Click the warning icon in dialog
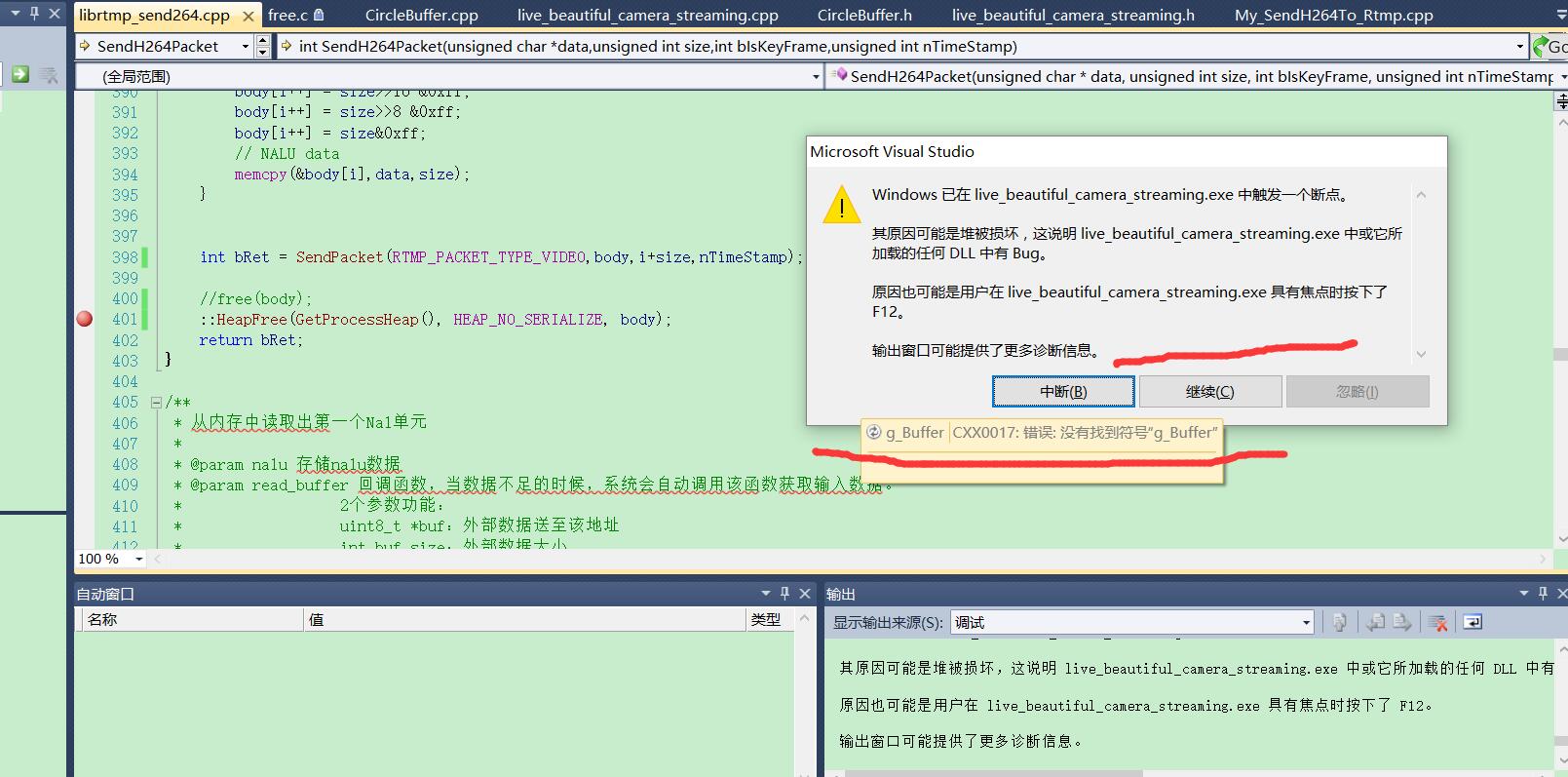 [x=841, y=205]
